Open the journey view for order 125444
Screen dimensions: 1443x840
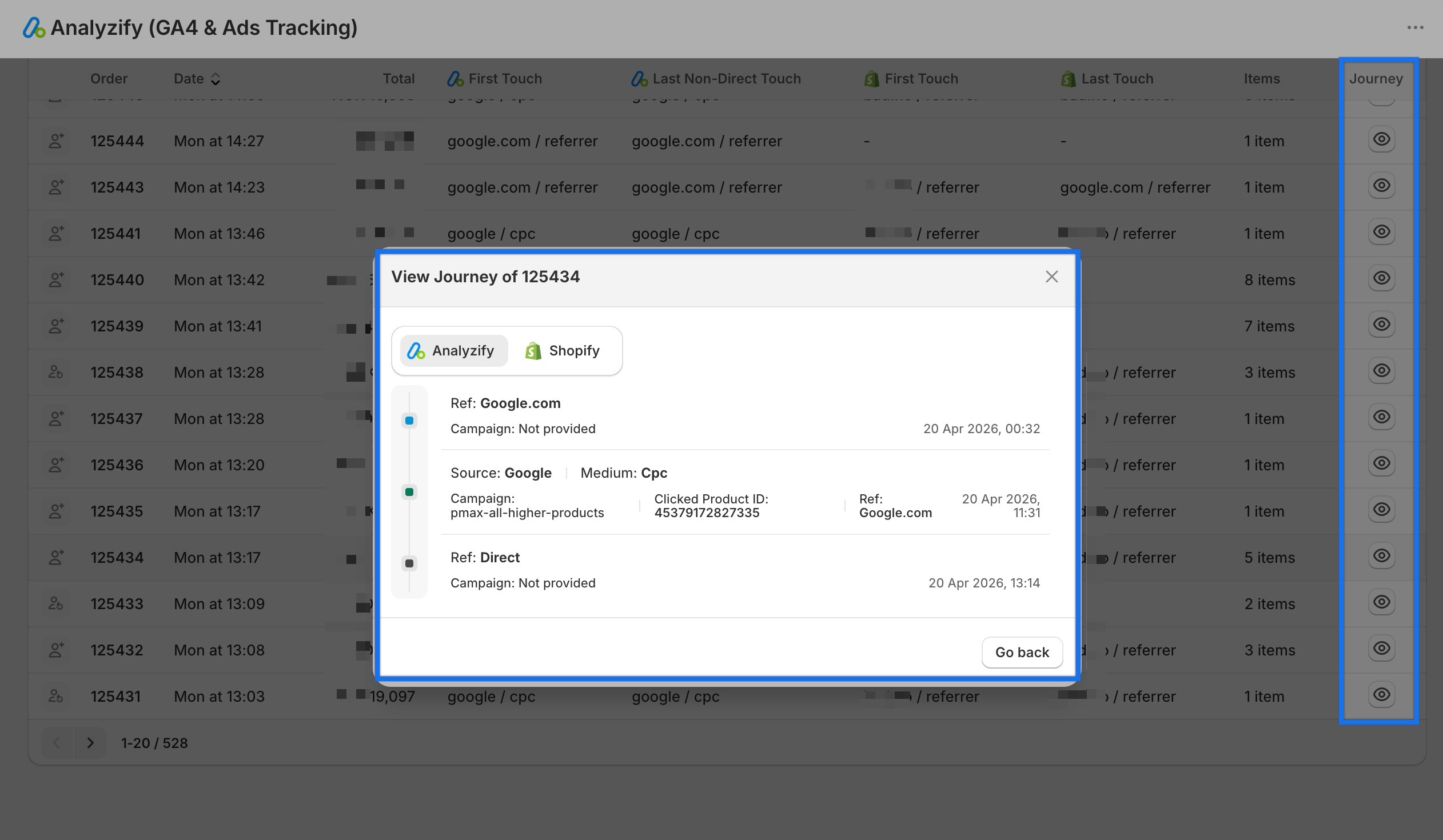1382,139
